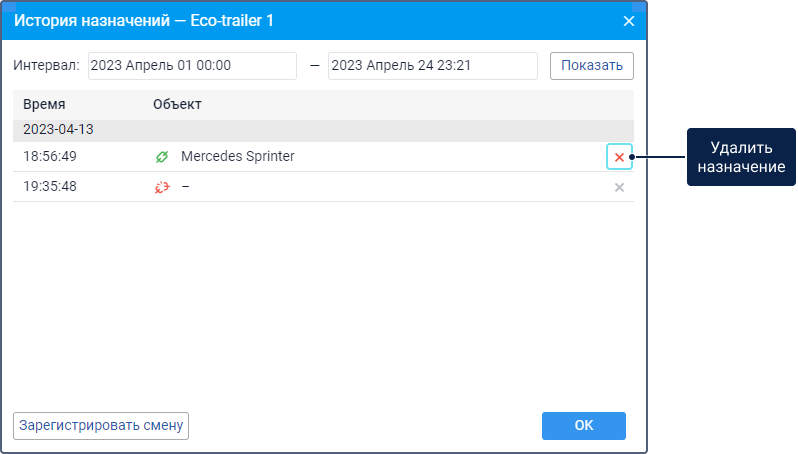The image size is (798, 454).
Task: Click the green assignment icon beside Mercedes Sprinter
Action: pos(162,157)
